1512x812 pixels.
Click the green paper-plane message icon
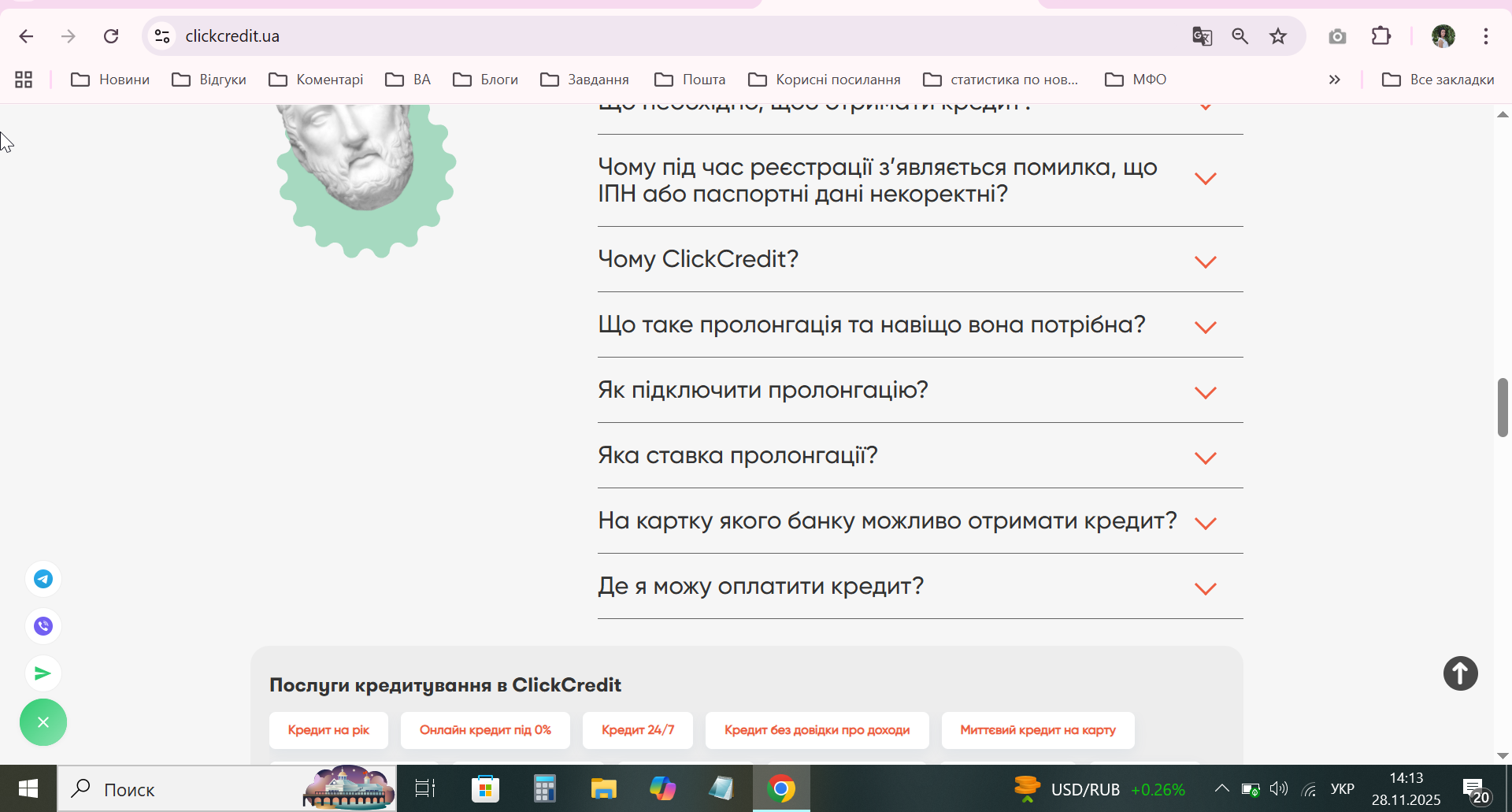coord(43,673)
